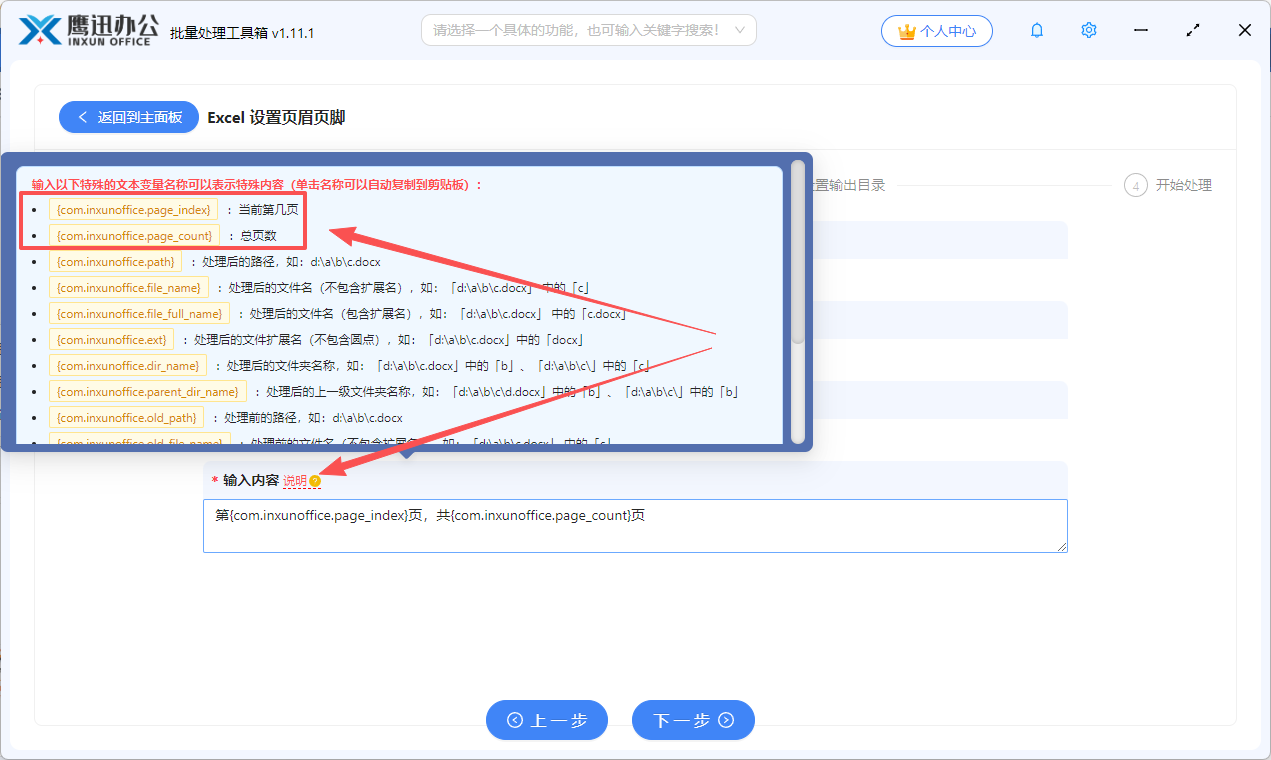Click the diagonal expand arrow in title bar
The width and height of the screenshot is (1271, 760).
1192,30
